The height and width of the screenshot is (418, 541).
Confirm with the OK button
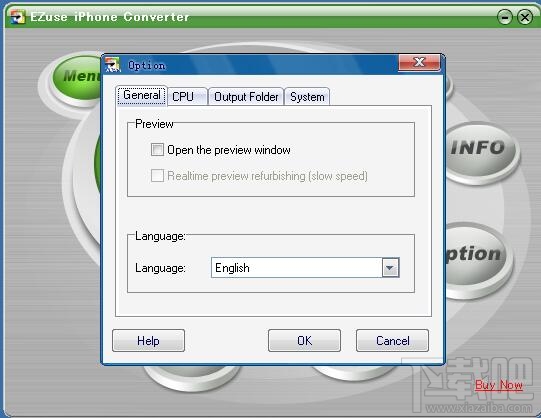[x=304, y=341]
